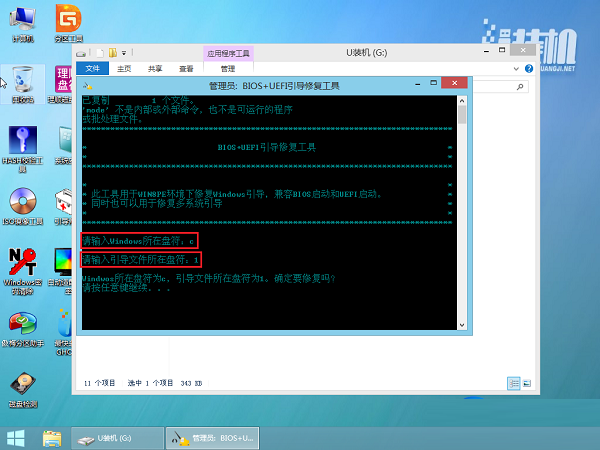
Task: Open the Windows password clear NT-key icon
Action: click(23, 271)
